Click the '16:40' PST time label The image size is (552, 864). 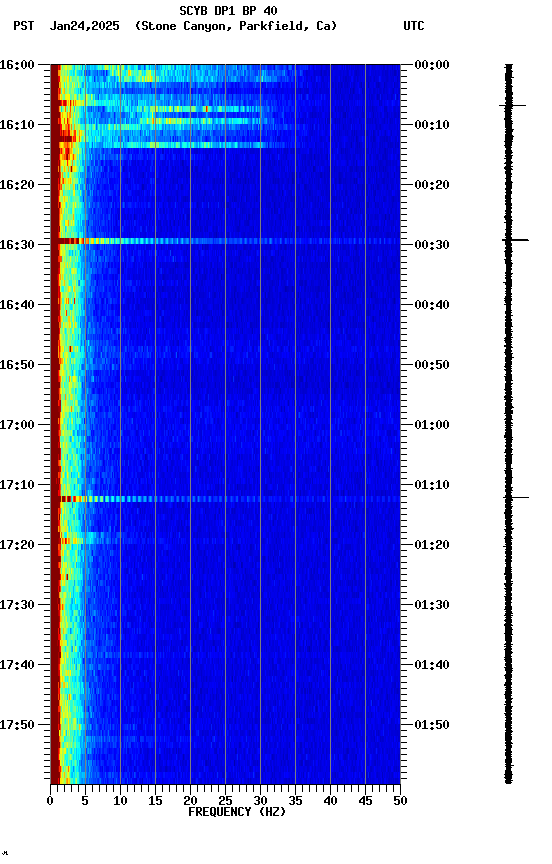pos(17,305)
